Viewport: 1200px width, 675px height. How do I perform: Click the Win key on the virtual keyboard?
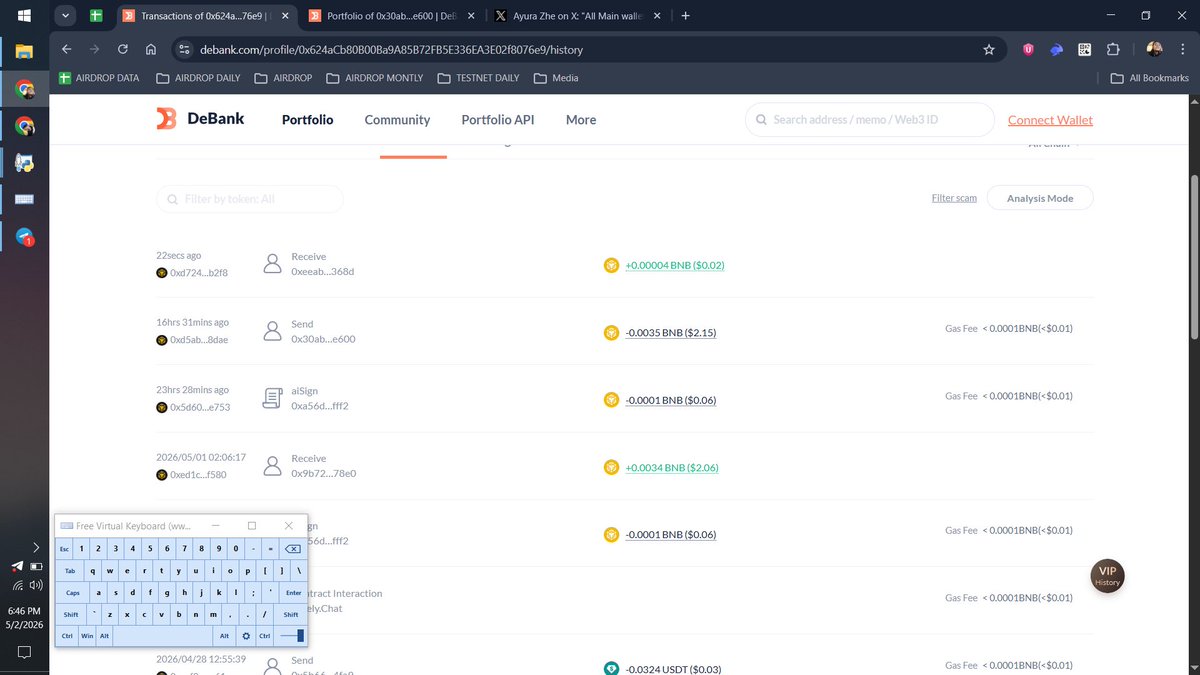tap(86, 636)
